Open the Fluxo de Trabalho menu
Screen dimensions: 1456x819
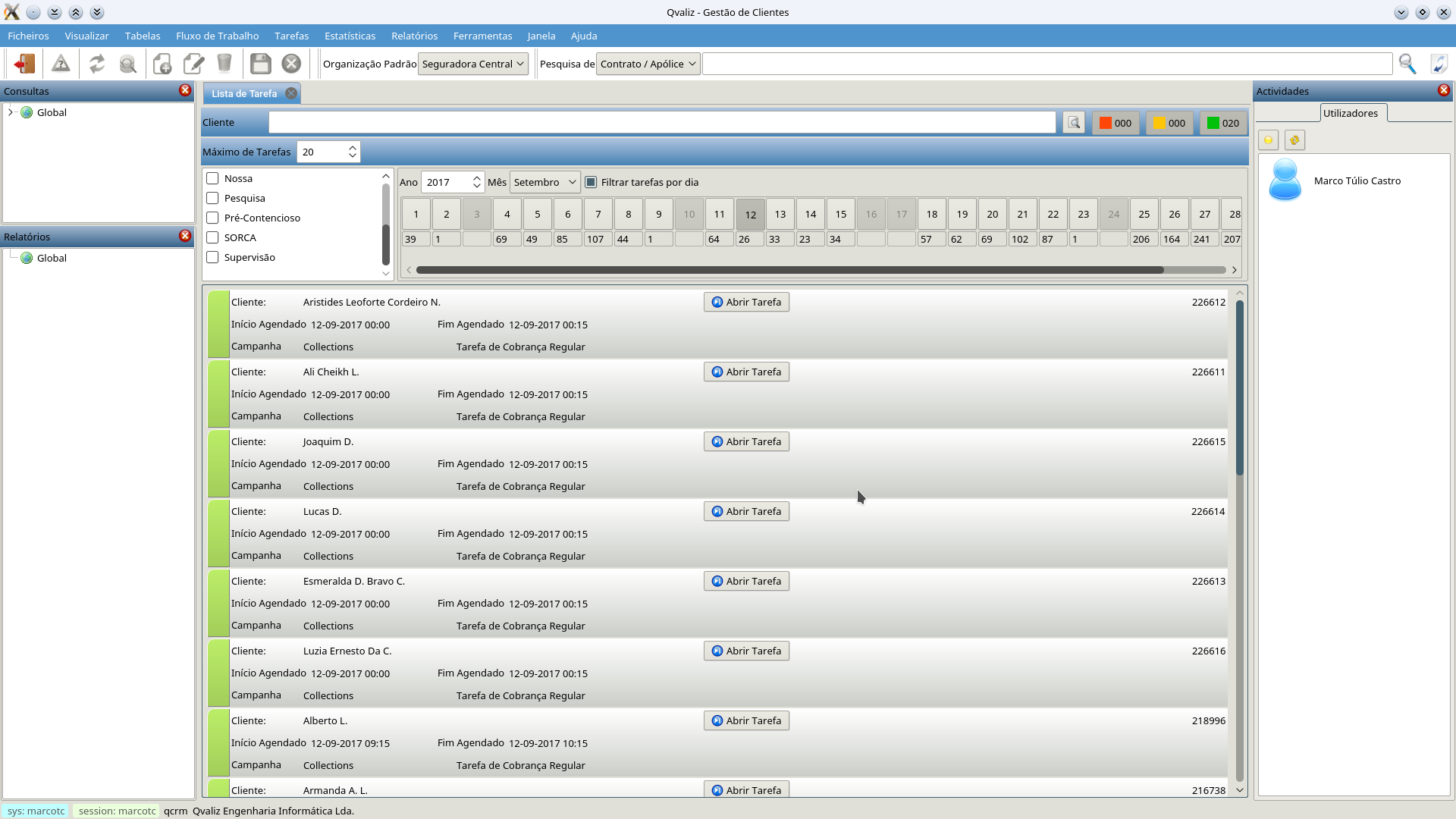pyautogui.click(x=217, y=36)
